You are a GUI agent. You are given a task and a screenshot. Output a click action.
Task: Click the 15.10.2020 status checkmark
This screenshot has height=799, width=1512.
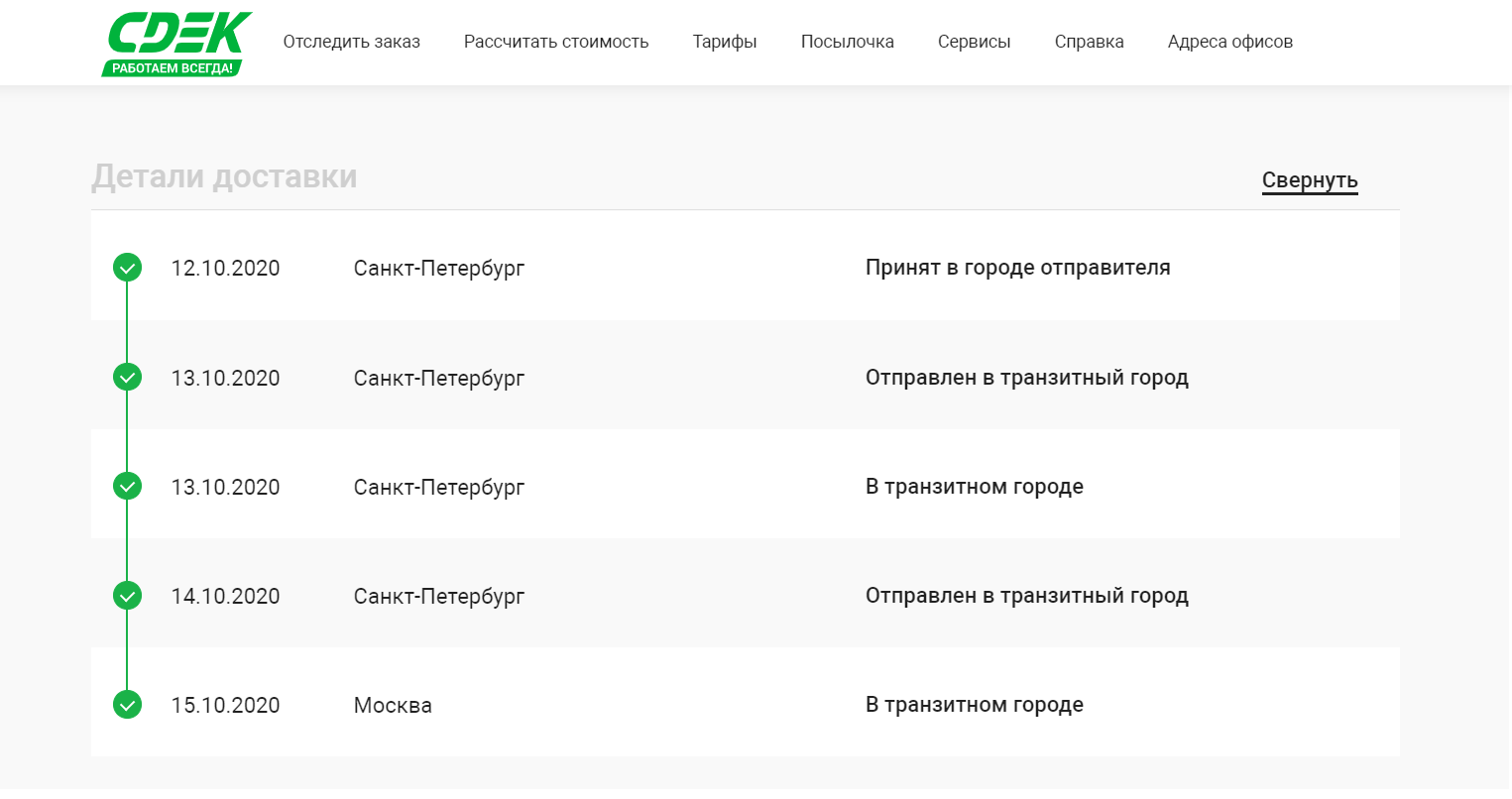point(127,705)
